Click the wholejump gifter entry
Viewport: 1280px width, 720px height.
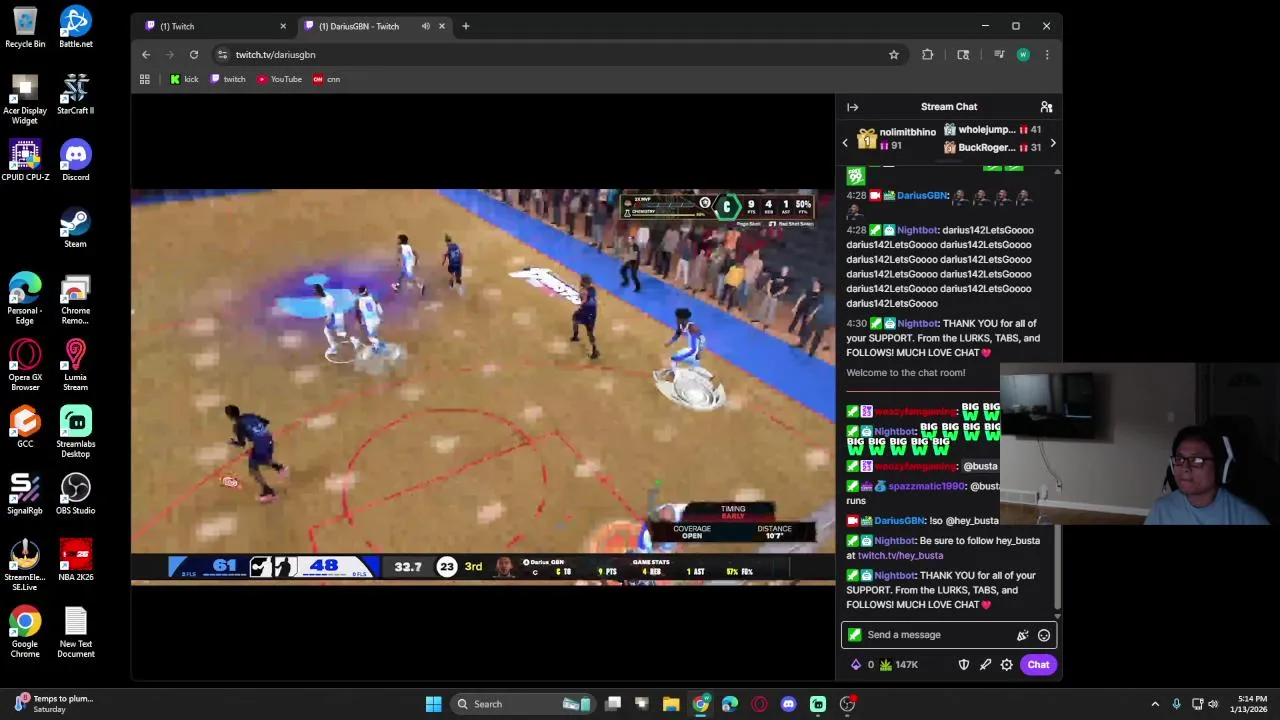pos(992,130)
